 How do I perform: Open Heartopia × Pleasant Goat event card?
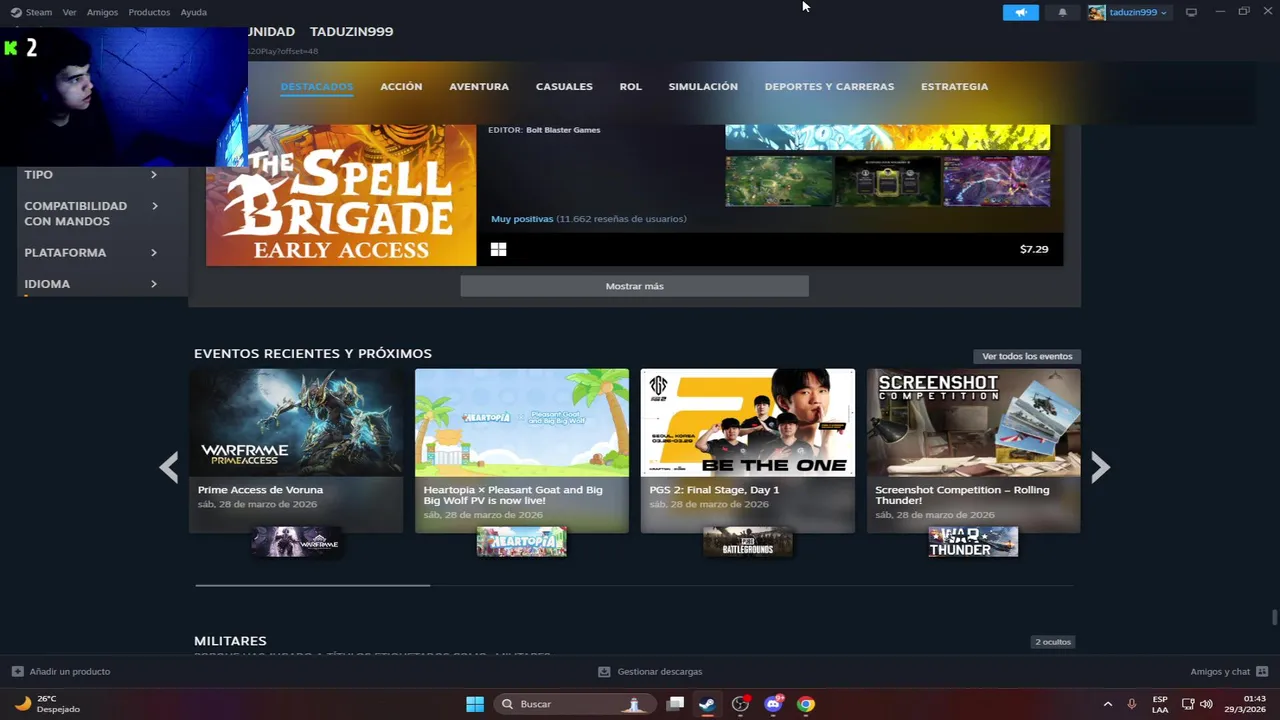point(522,451)
